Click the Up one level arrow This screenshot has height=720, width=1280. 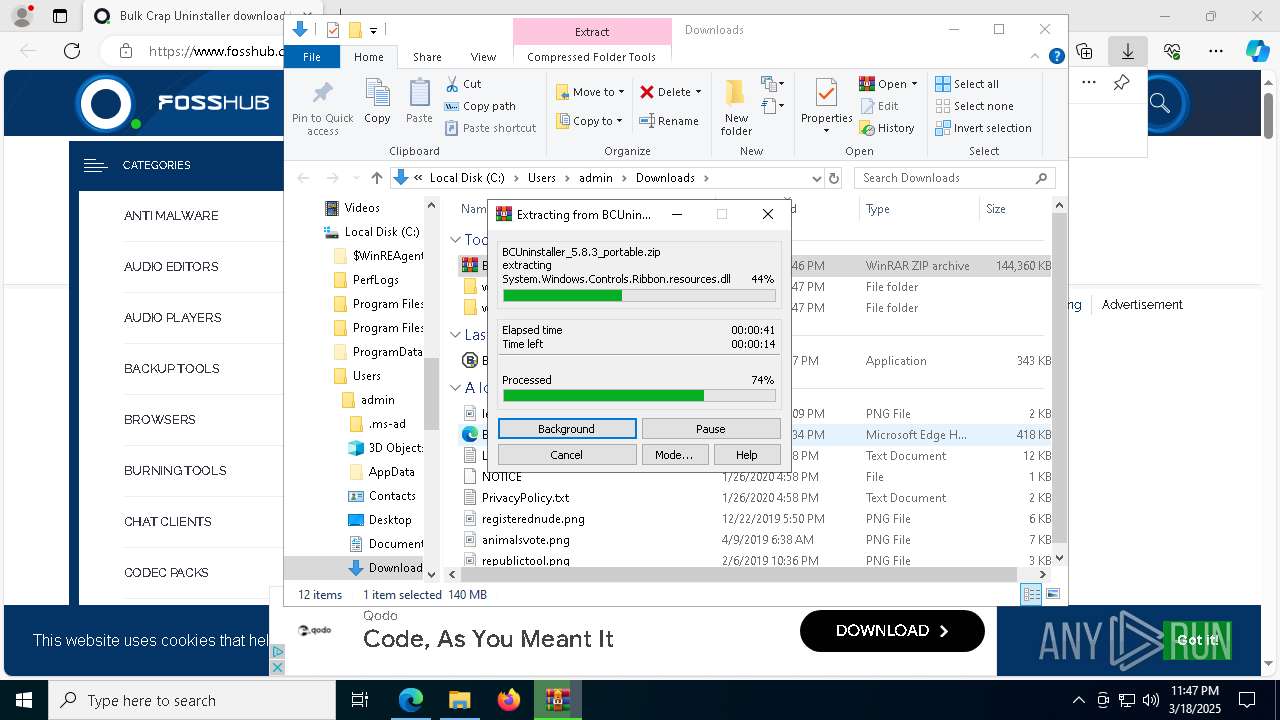(x=376, y=178)
